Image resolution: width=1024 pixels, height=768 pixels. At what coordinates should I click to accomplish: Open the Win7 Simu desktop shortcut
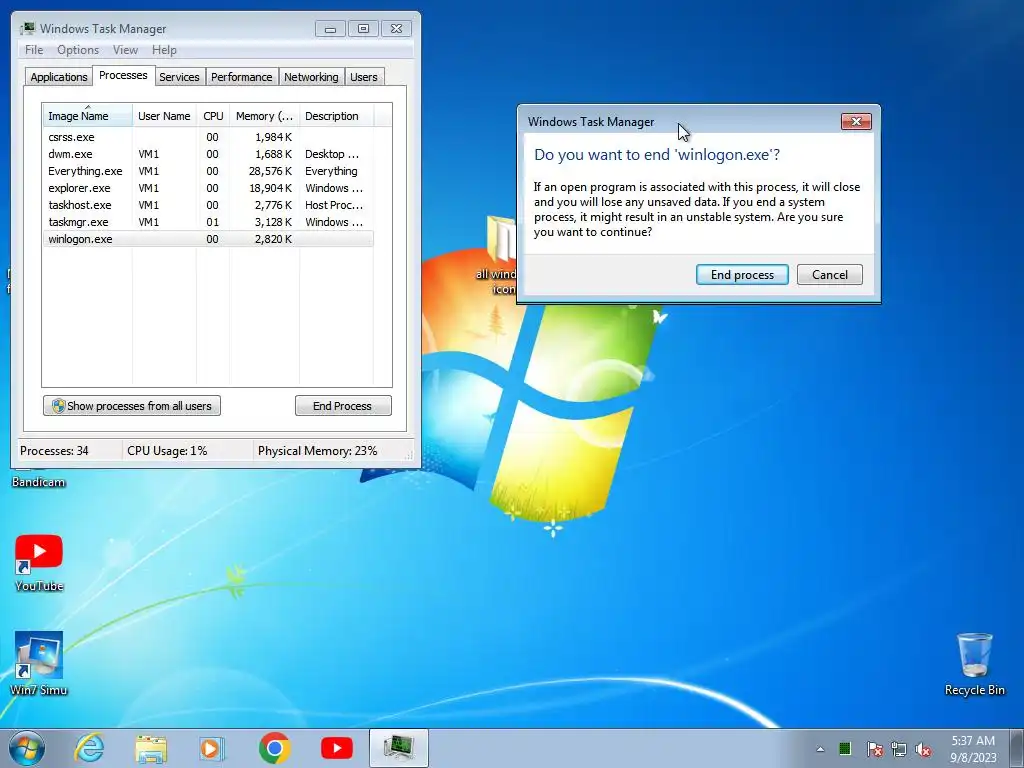click(39, 664)
